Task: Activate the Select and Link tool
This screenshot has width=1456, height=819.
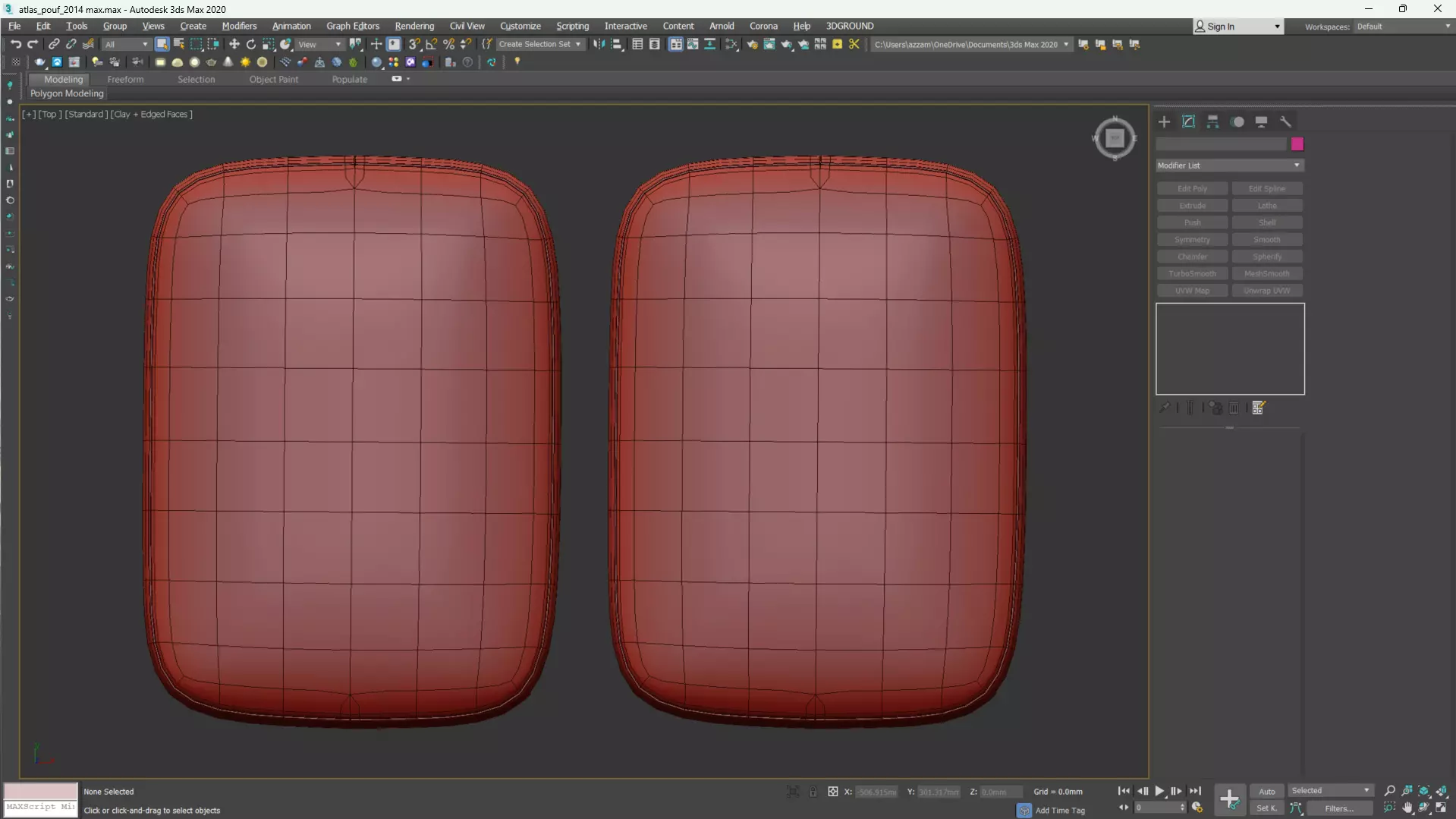Action: pos(54,44)
